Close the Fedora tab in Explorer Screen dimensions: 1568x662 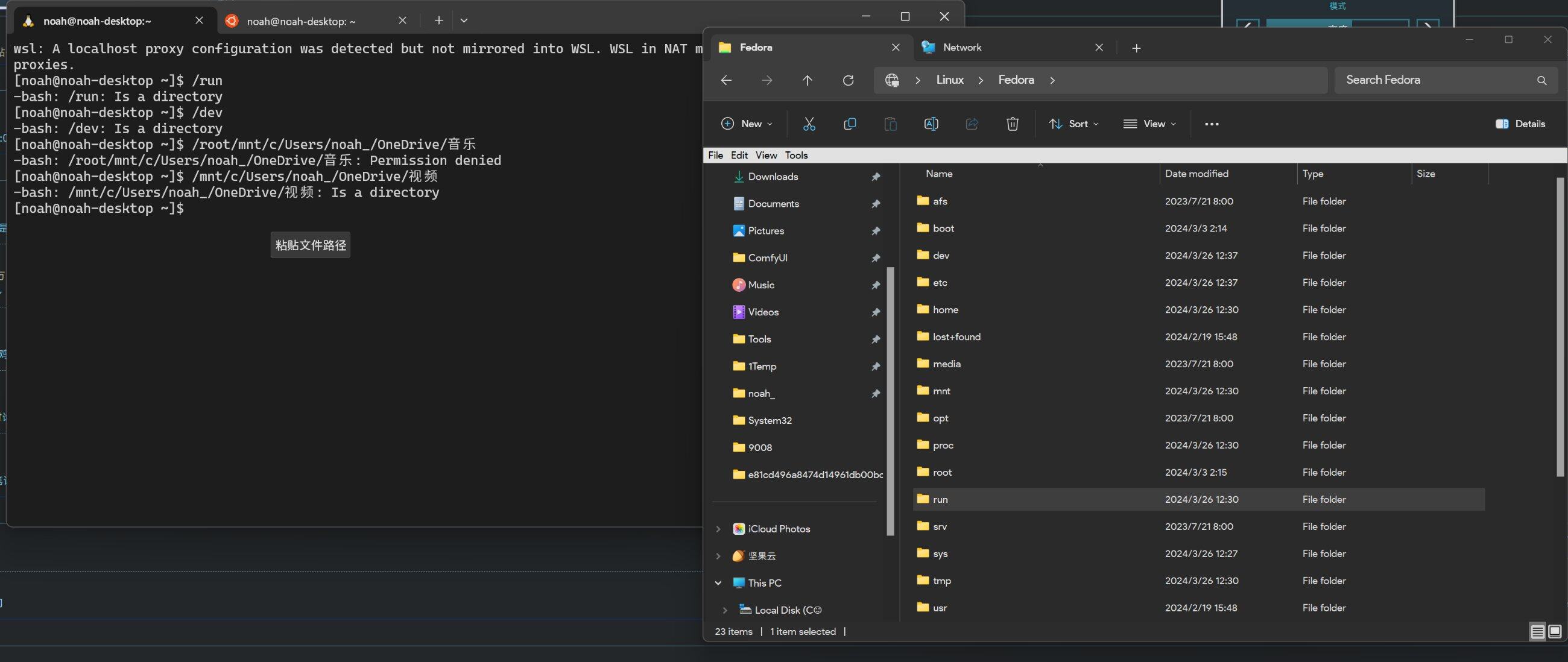coord(896,47)
